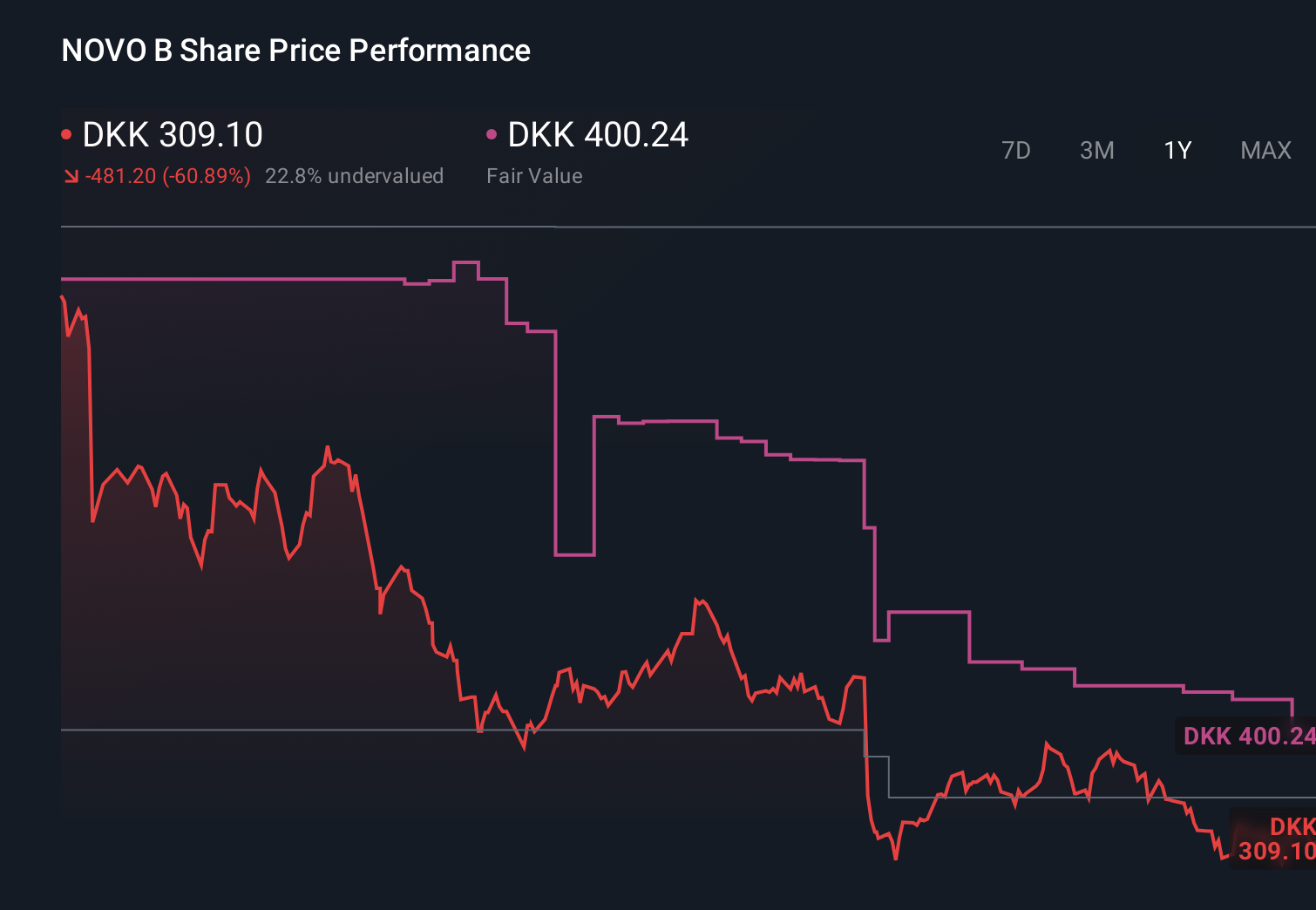The width and height of the screenshot is (1316, 910).
Task: Switch to the 3M time range
Action: pyautogui.click(x=1096, y=150)
